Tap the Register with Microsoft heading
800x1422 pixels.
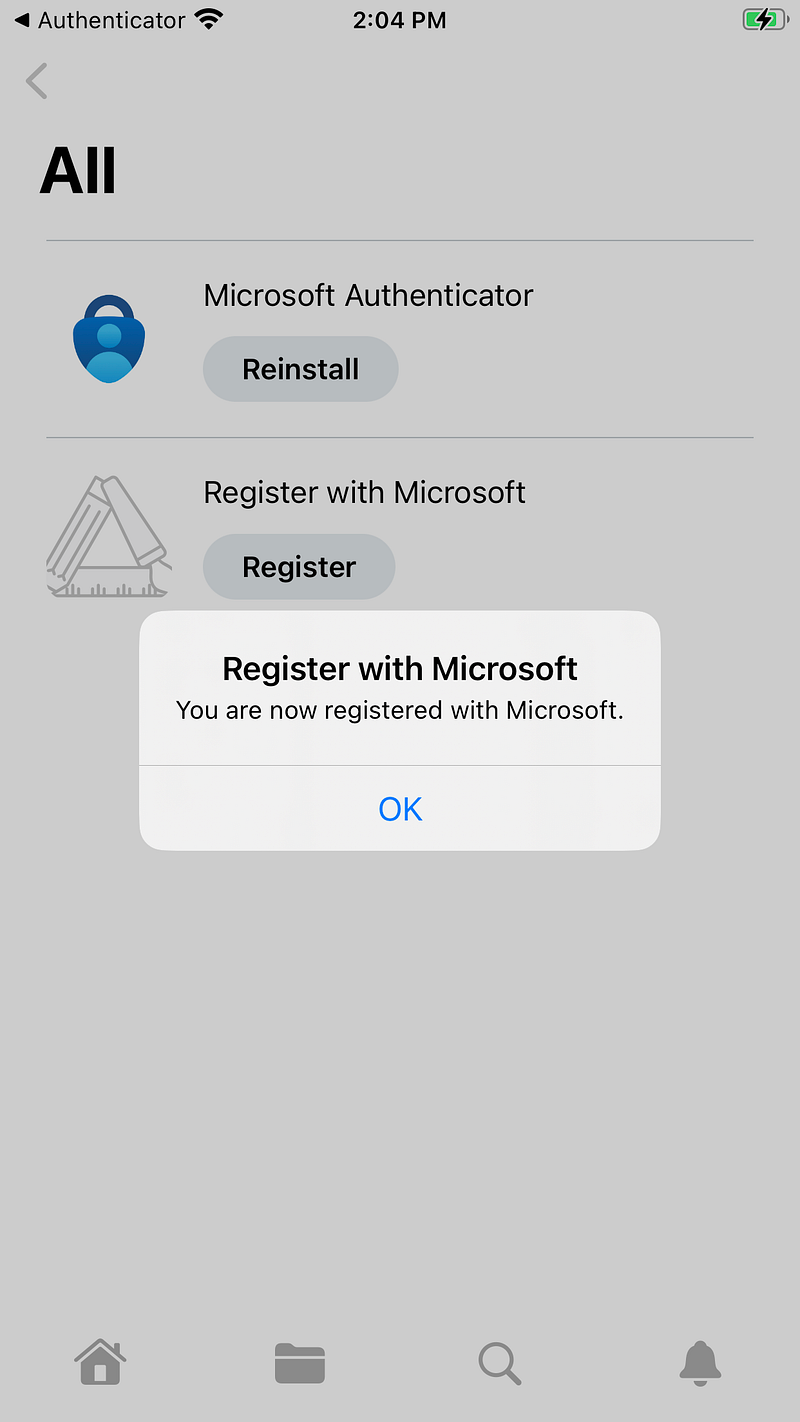(364, 492)
